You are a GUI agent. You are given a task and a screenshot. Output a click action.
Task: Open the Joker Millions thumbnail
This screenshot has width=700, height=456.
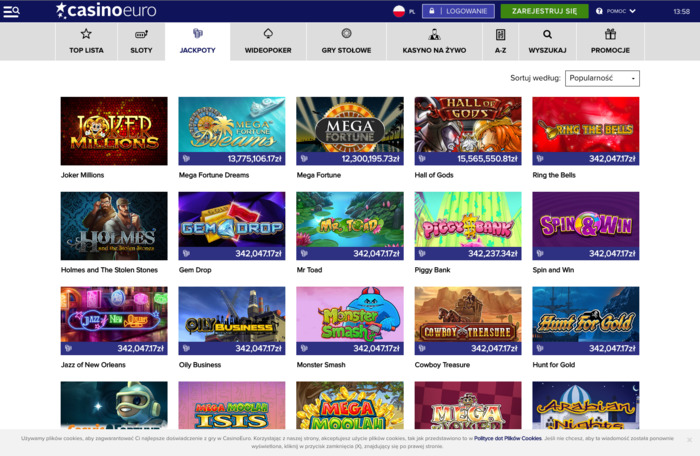114,131
